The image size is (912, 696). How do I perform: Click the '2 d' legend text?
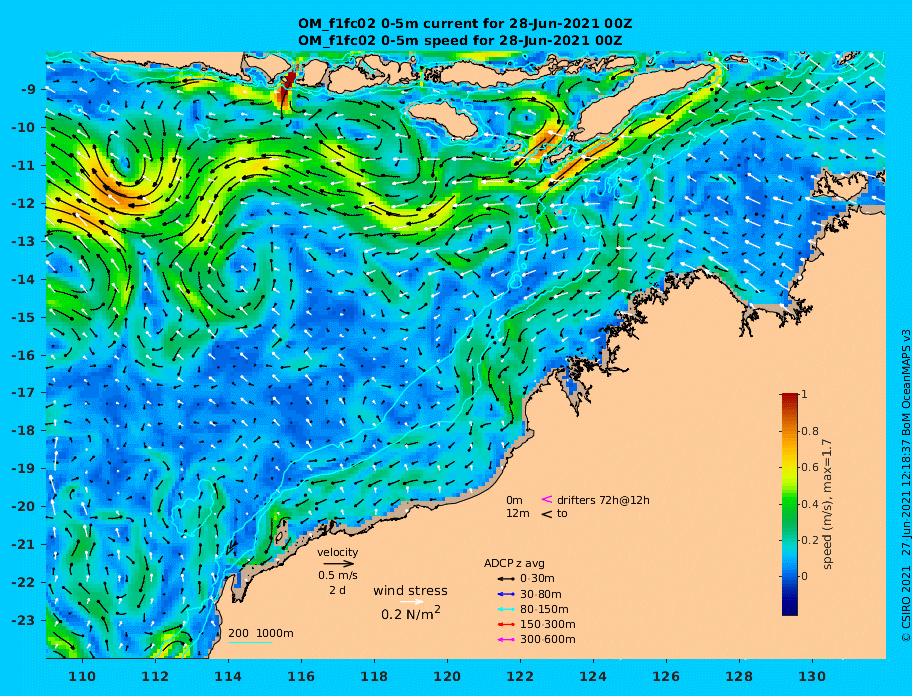[337, 590]
